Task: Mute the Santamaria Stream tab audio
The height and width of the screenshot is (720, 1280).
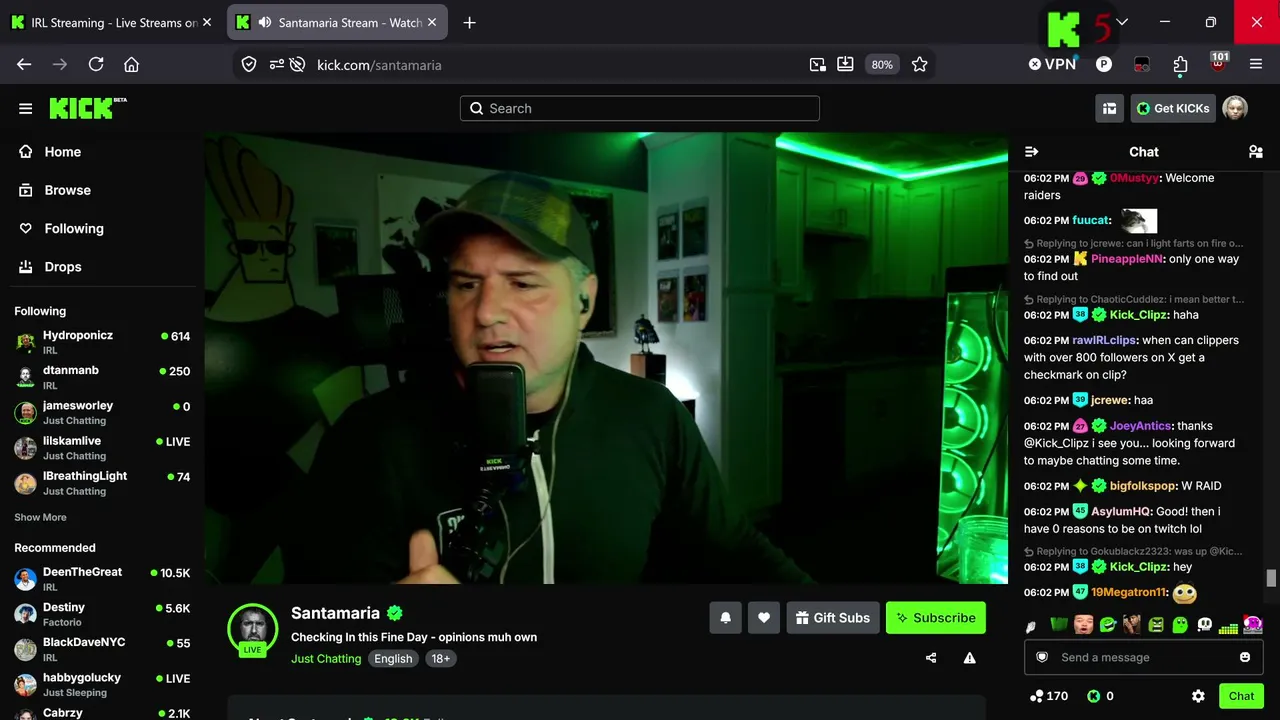Action: click(264, 22)
